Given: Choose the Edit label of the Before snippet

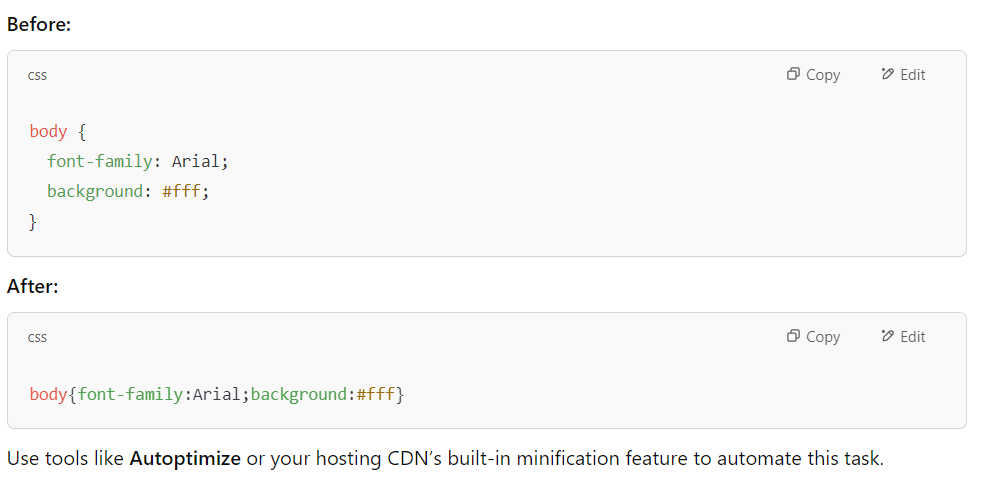Looking at the screenshot, I should tap(913, 75).
